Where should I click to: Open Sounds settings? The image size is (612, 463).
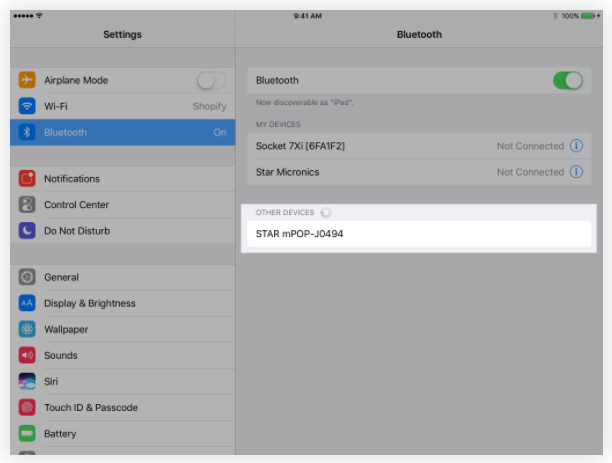point(123,355)
